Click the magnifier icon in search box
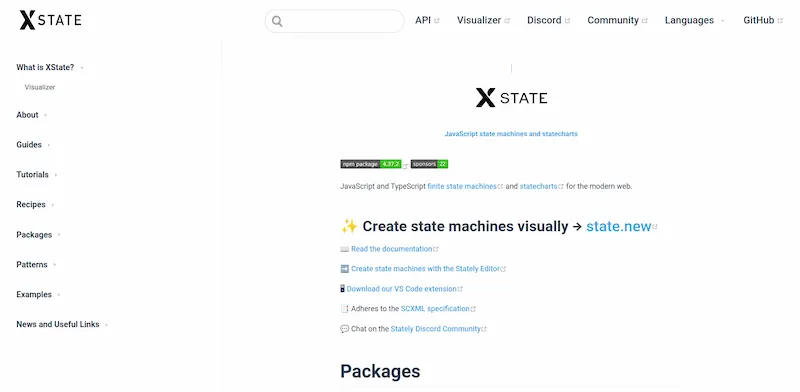Image resolution: width=800 pixels, height=392 pixels. coord(277,21)
